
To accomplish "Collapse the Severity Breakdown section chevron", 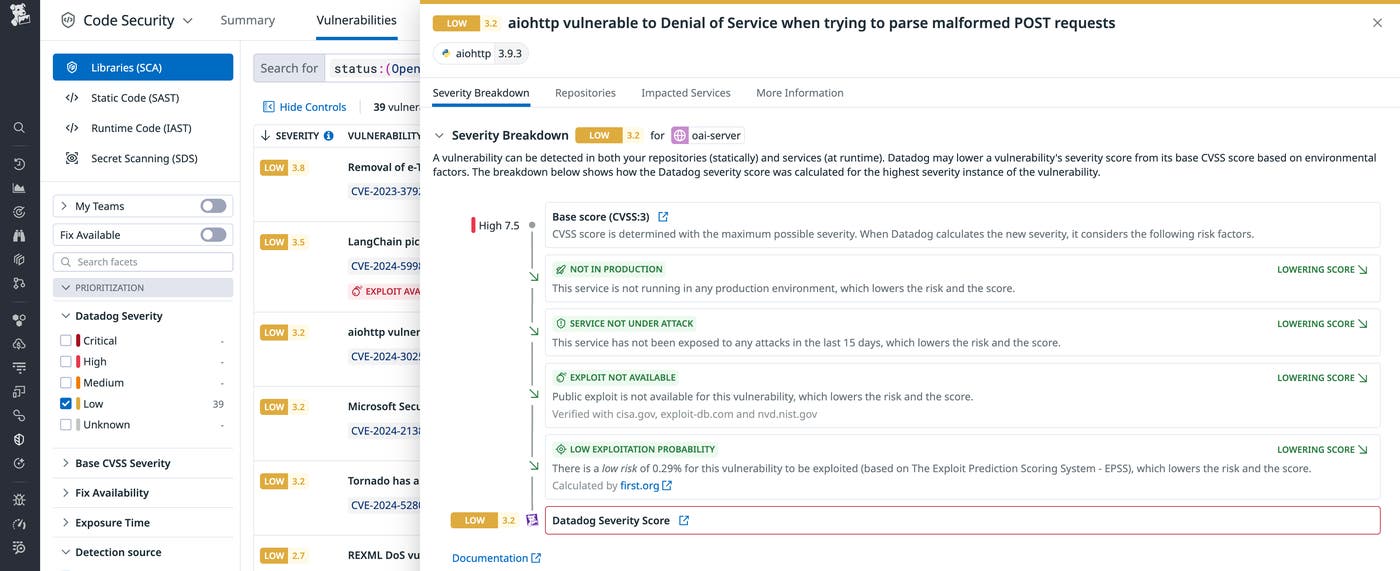I will [x=439, y=135].
